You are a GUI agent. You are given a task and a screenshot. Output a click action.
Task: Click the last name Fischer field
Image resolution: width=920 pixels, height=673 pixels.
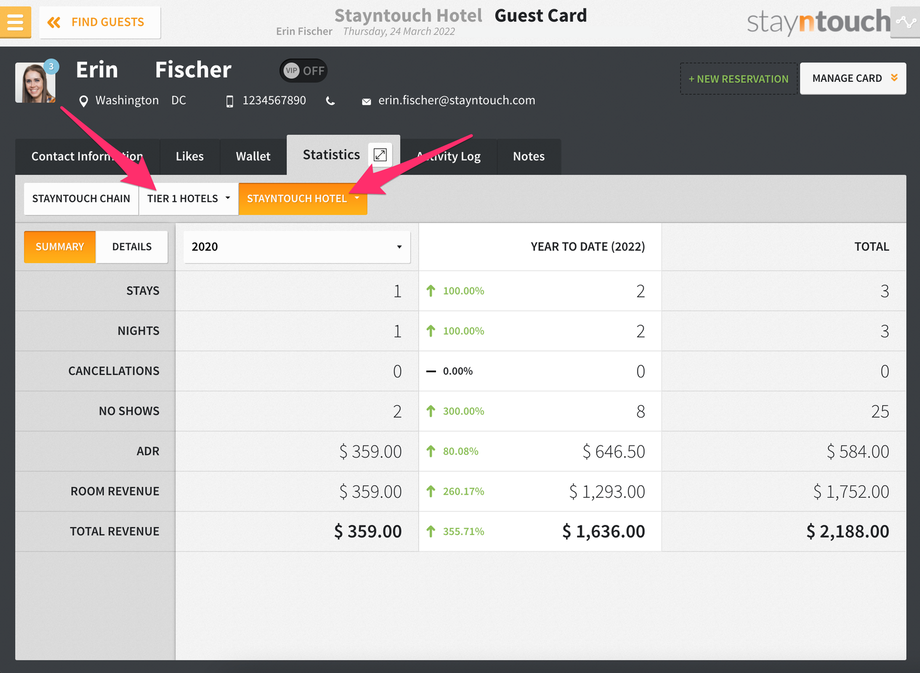coord(193,70)
